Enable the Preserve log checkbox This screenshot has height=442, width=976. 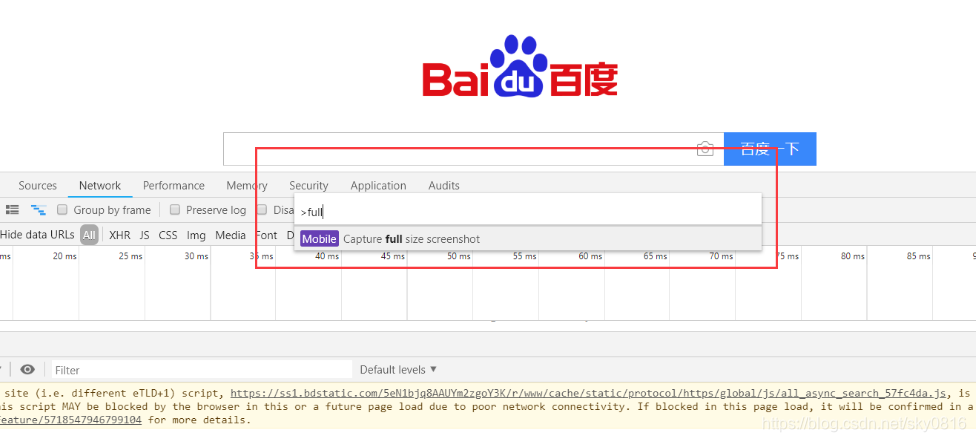[x=175, y=210]
